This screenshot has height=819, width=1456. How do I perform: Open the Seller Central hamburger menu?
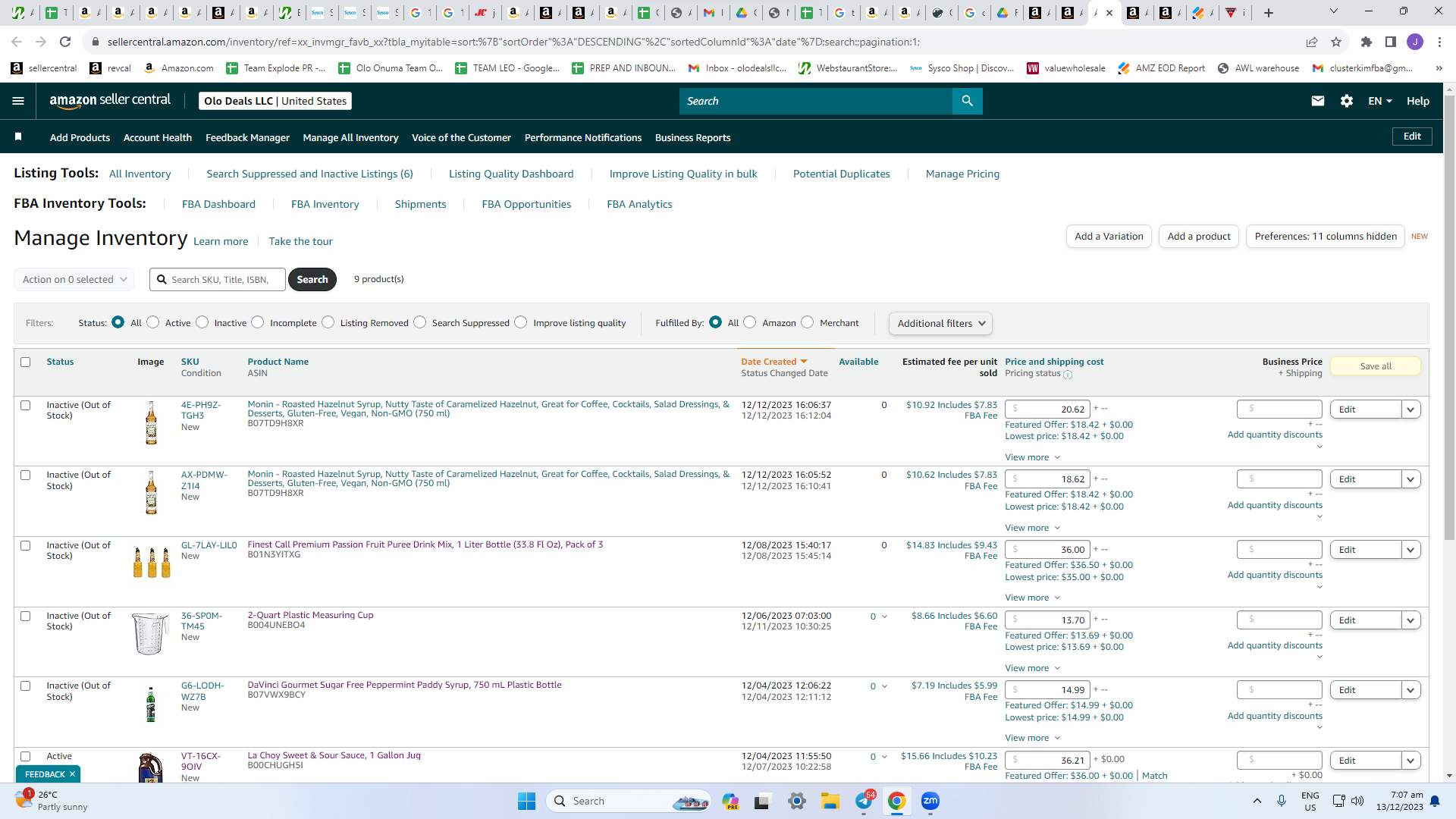point(18,101)
